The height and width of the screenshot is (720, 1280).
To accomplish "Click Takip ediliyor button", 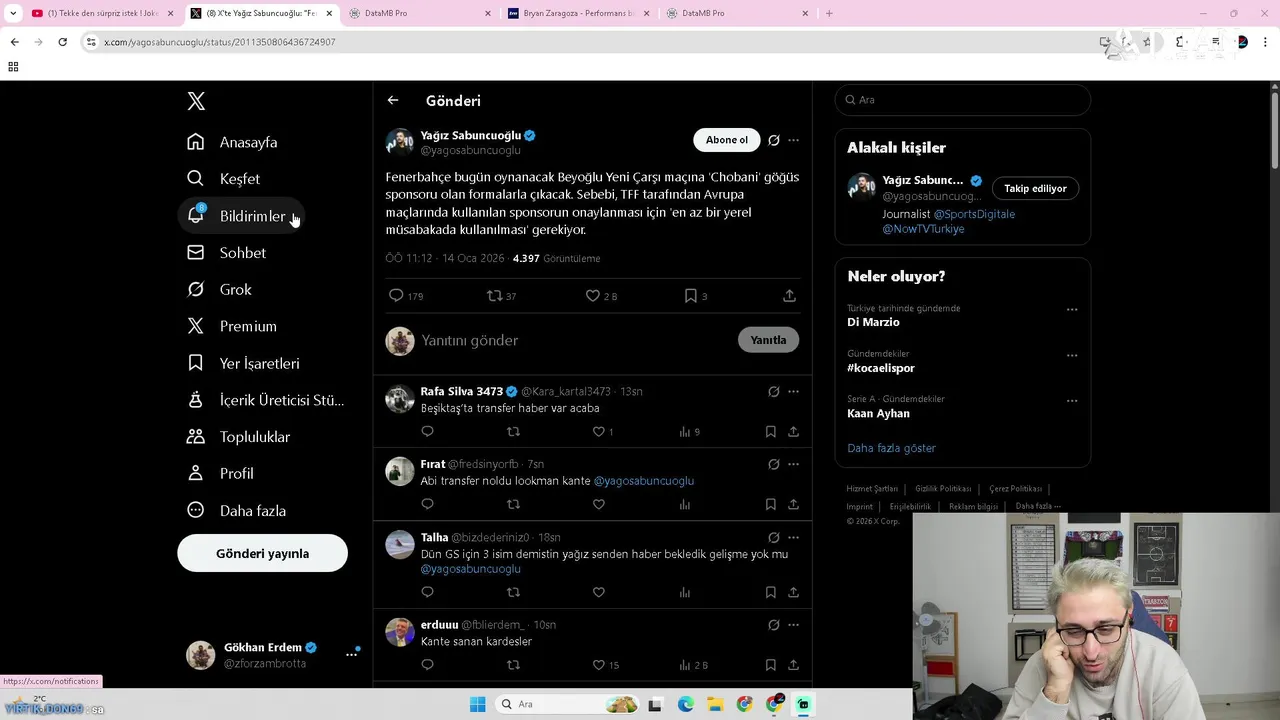I will [x=1035, y=188].
